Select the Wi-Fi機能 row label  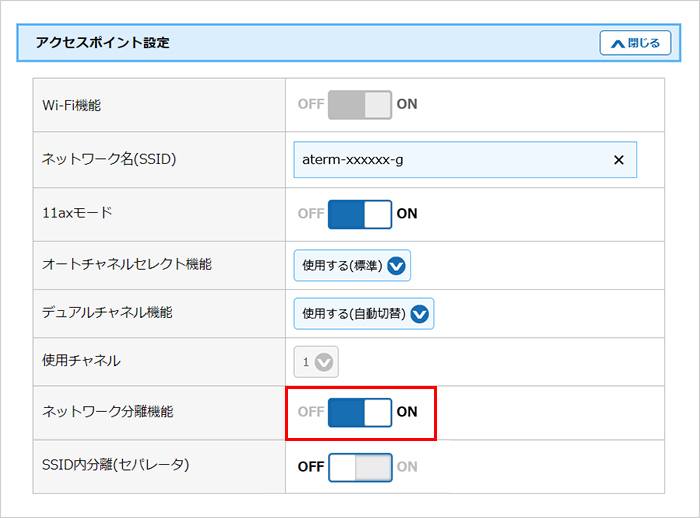[71, 104]
